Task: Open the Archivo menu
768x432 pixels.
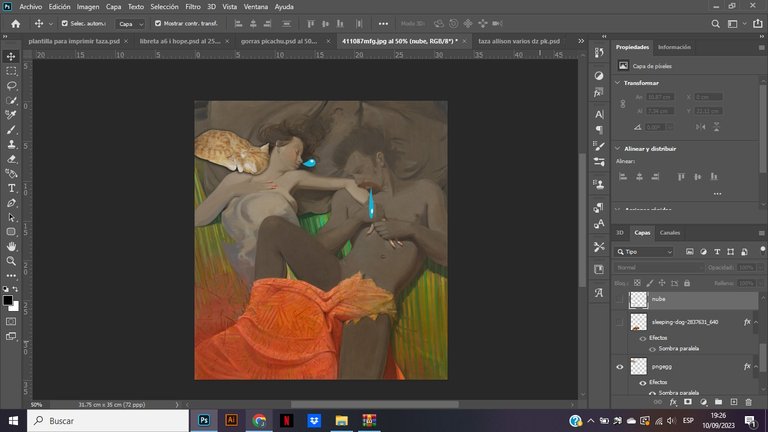Action: click(31, 7)
